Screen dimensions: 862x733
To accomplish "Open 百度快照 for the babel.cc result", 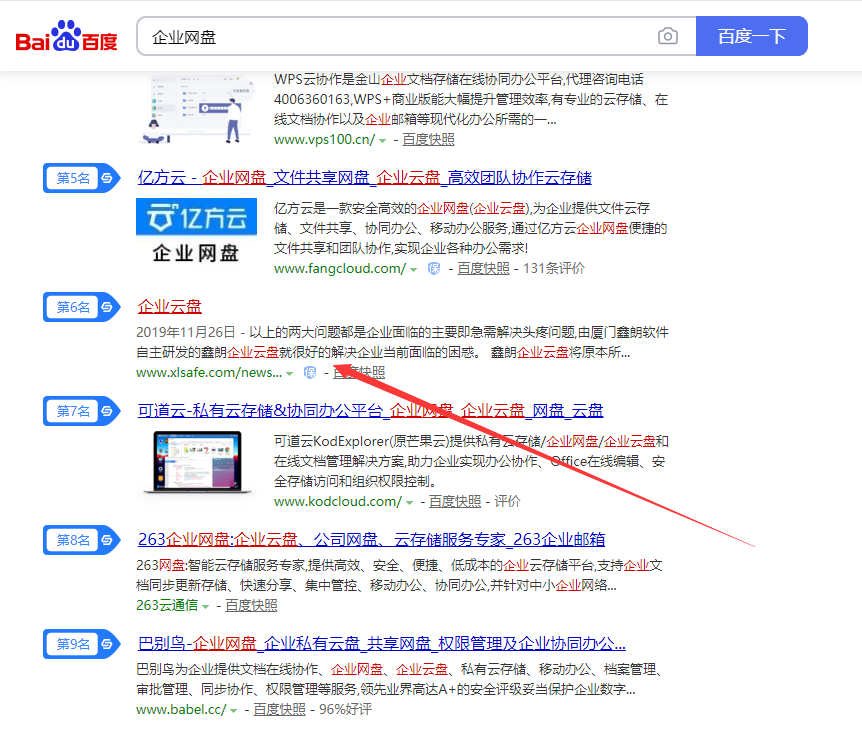I will coord(279,709).
